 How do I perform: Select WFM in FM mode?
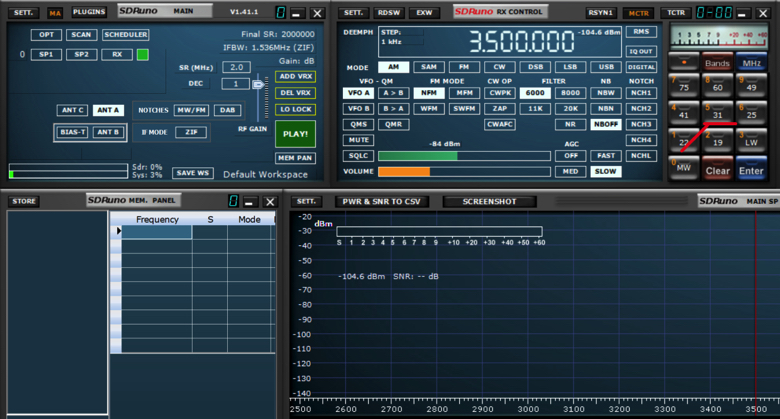429,108
